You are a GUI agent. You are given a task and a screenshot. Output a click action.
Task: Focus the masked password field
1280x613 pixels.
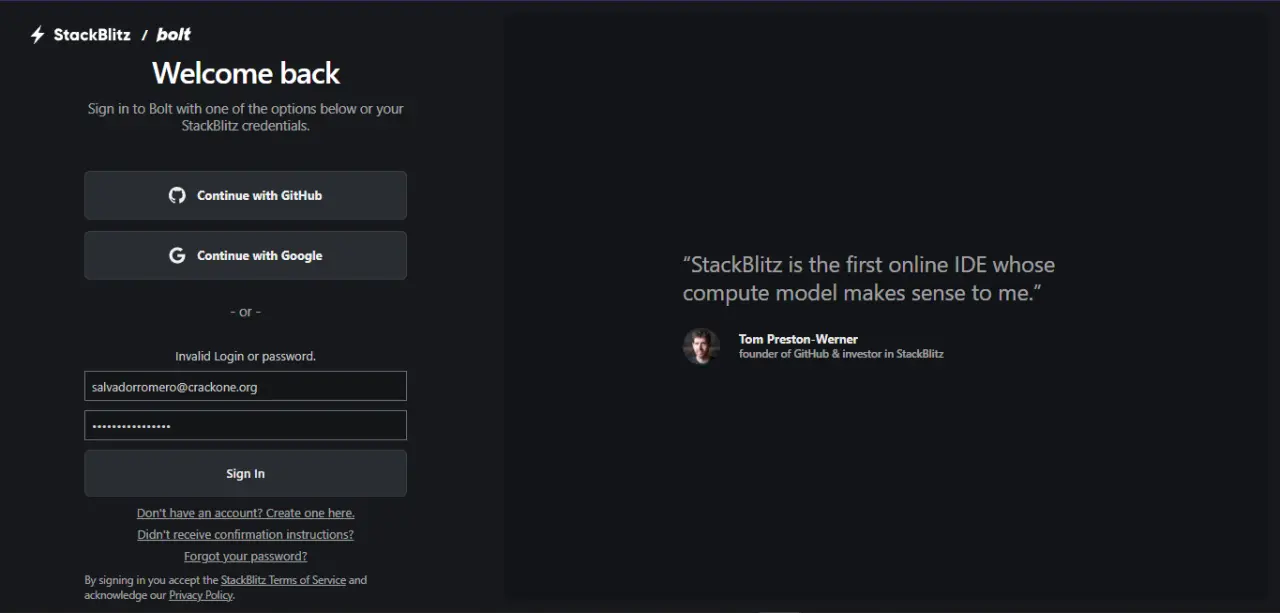tap(245, 425)
